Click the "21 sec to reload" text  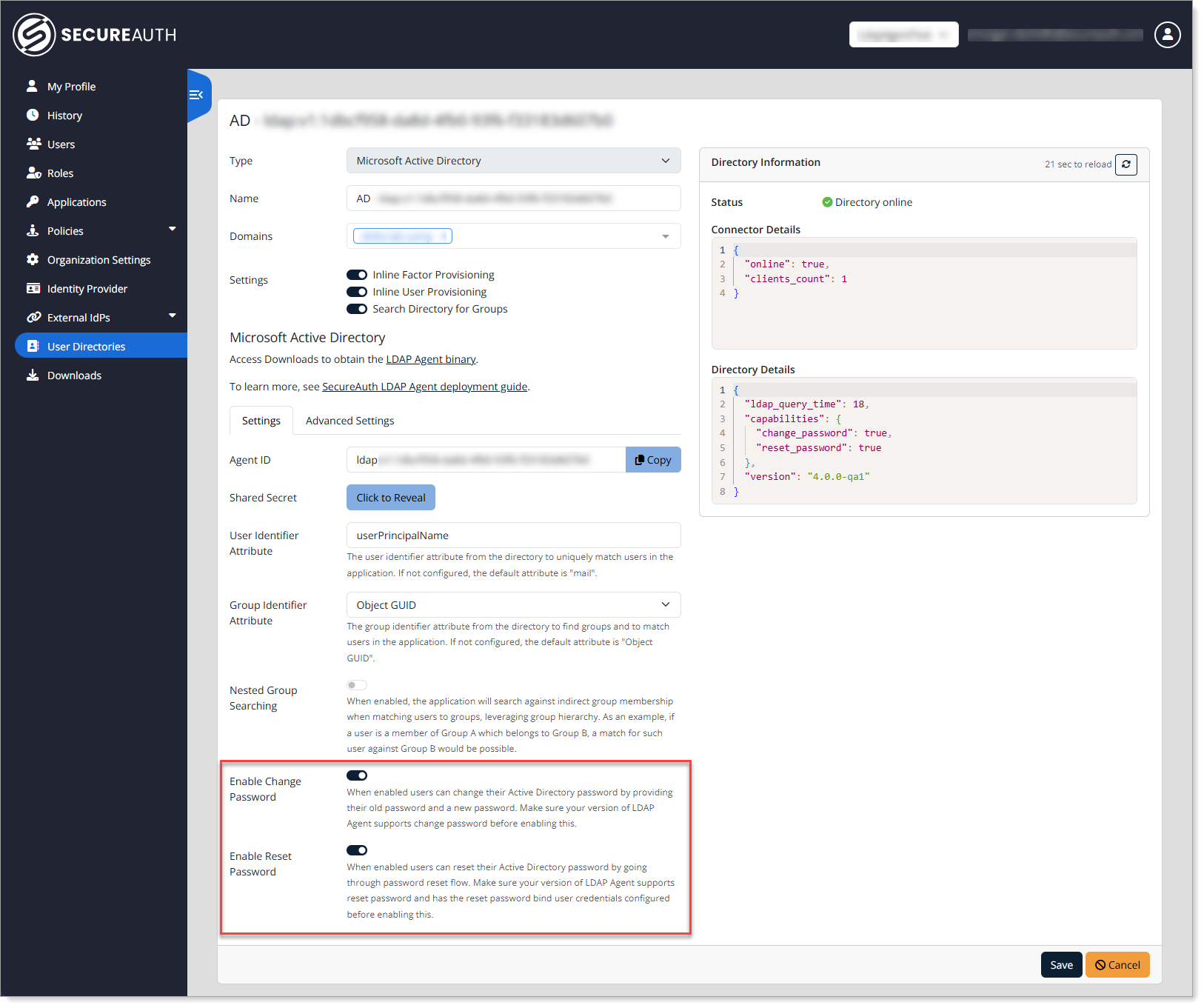pyautogui.click(x=1078, y=164)
